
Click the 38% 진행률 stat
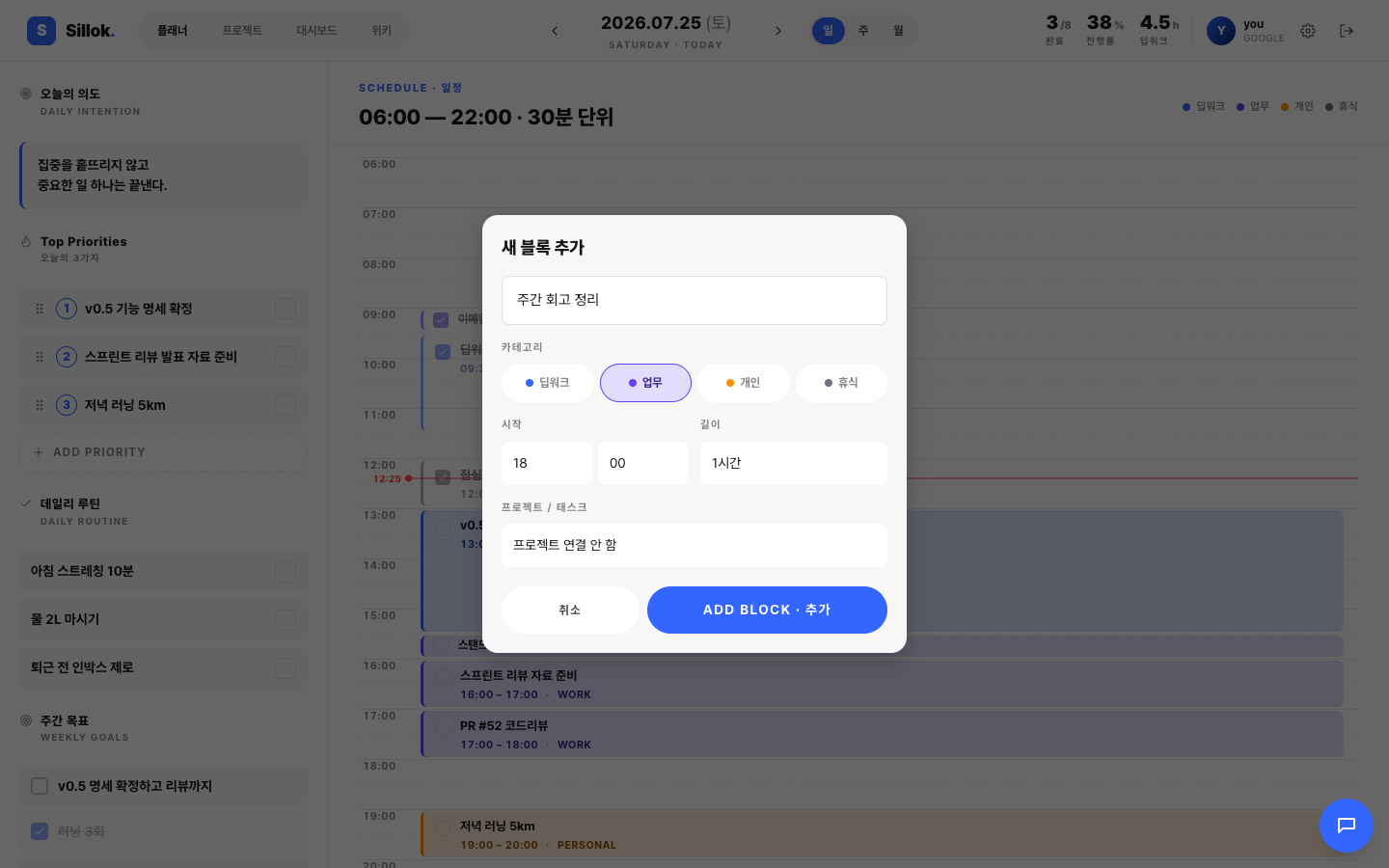(x=1105, y=30)
